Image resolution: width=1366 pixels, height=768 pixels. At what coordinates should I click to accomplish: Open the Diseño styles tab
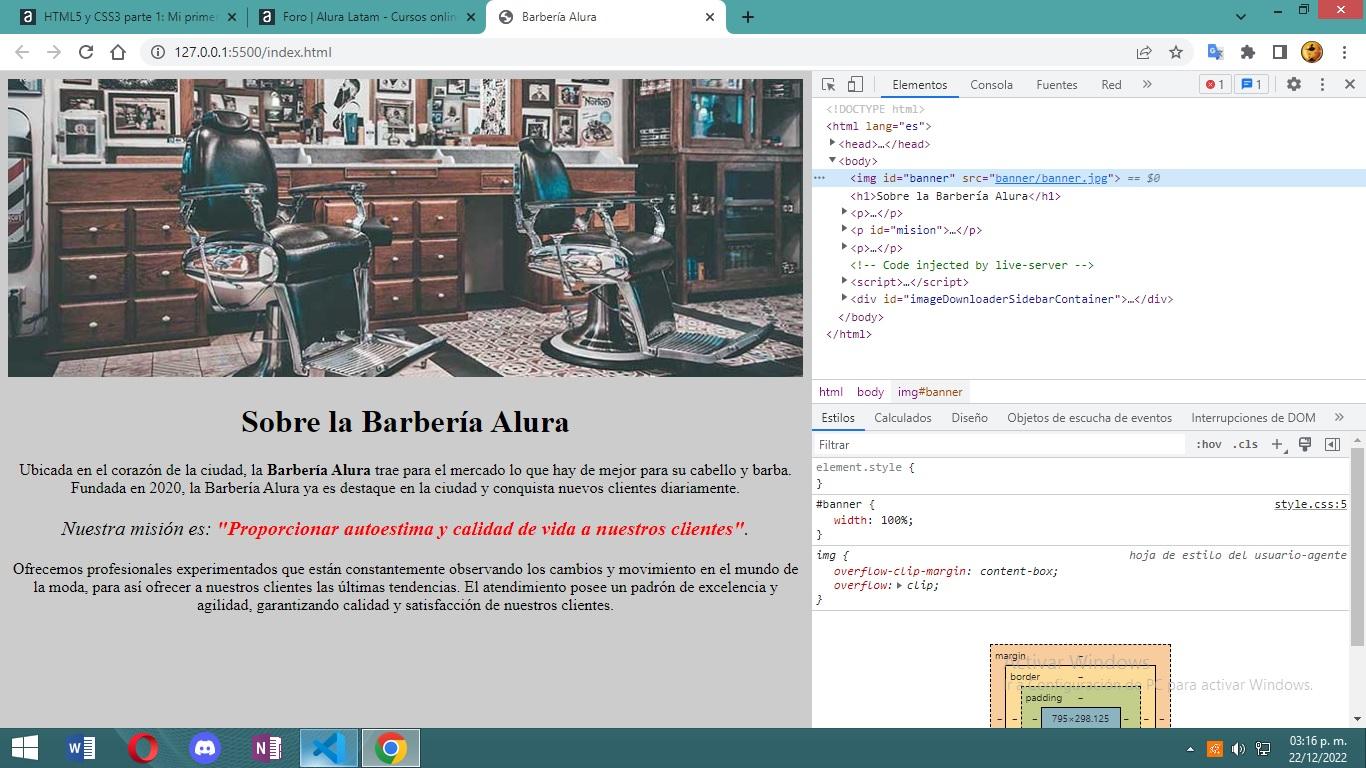coord(969,418)
